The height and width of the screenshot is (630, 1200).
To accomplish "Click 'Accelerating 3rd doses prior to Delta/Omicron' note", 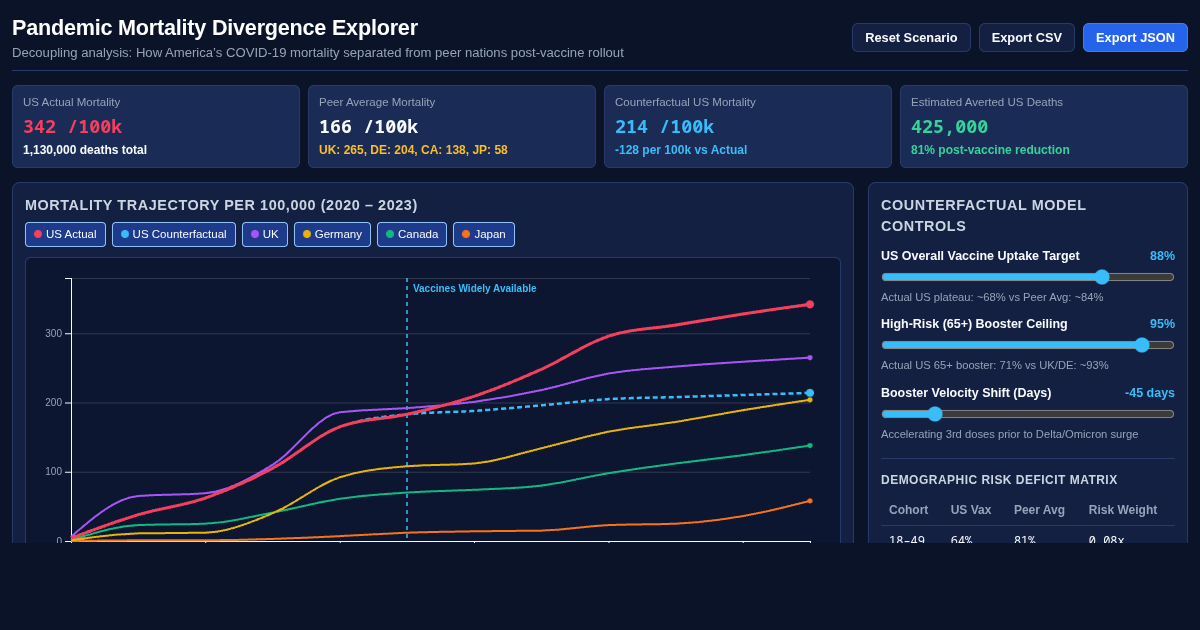I will point(1010,434).
